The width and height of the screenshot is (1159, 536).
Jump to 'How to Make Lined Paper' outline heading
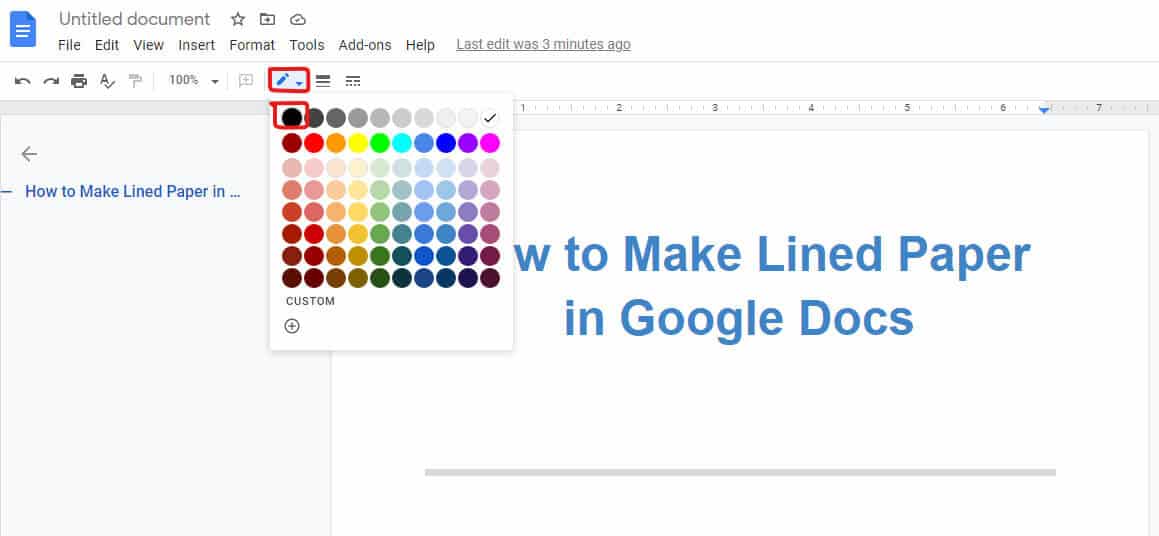click(133, 191)
